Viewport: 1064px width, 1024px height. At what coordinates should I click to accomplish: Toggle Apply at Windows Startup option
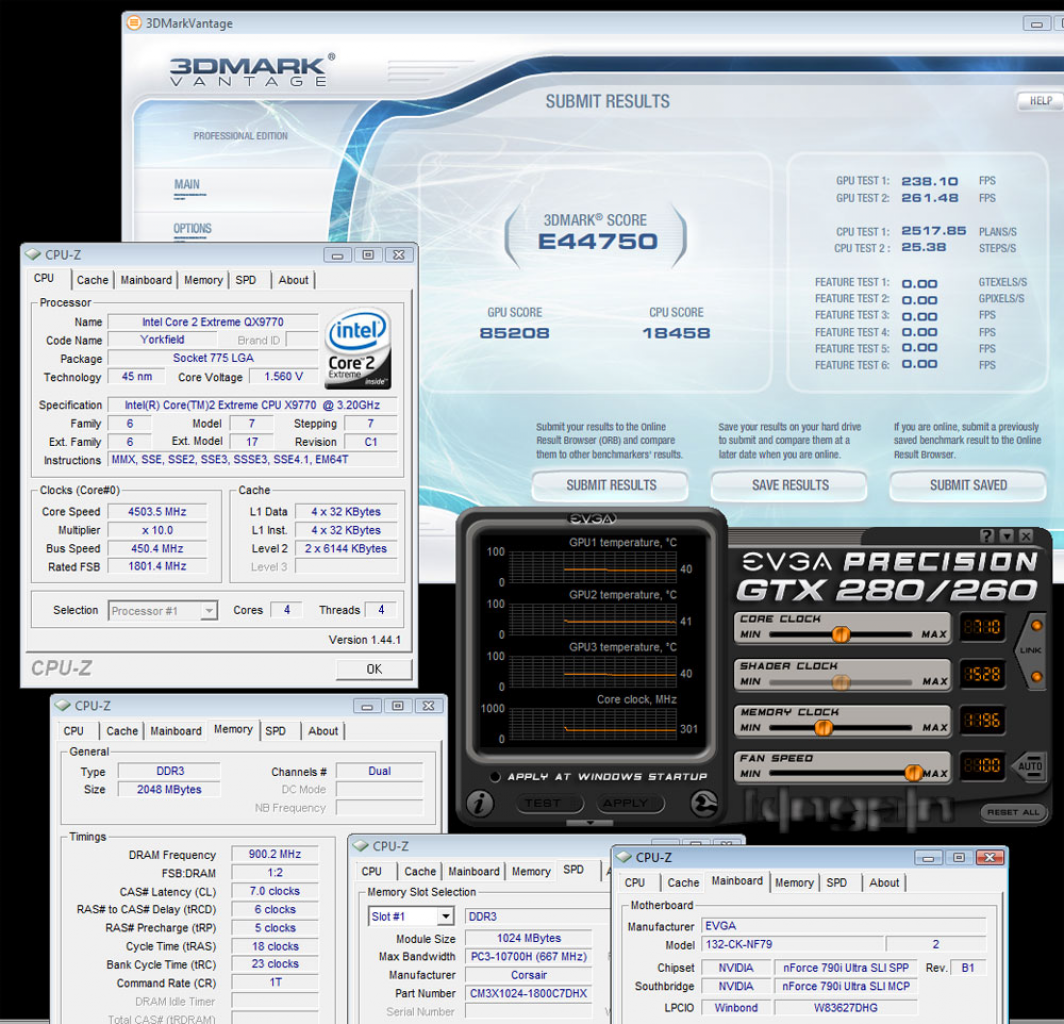[495, 776]
